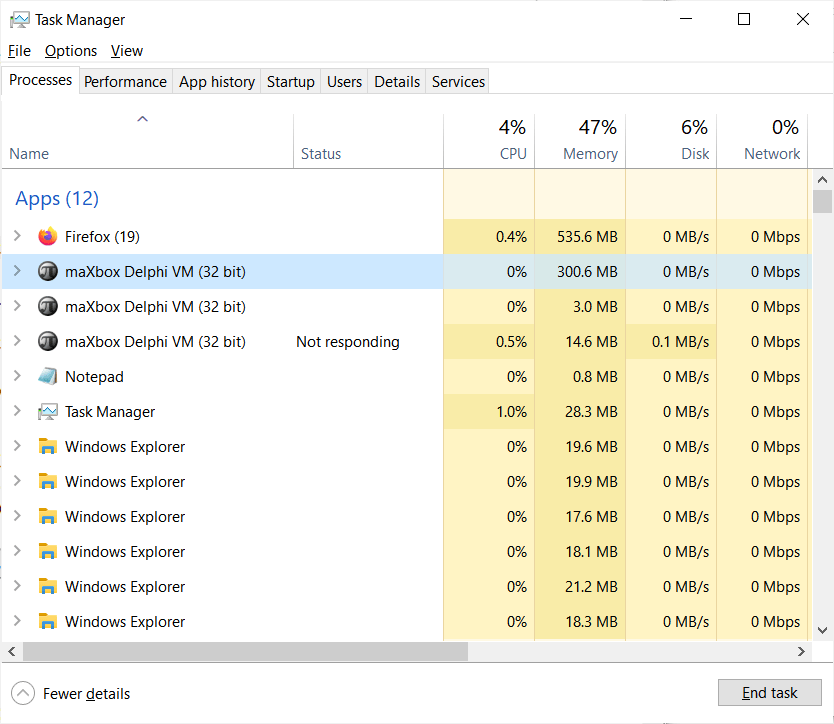834x724 pixels.
Task: Open the Startup tab
Action: click(x=290, y=82)
